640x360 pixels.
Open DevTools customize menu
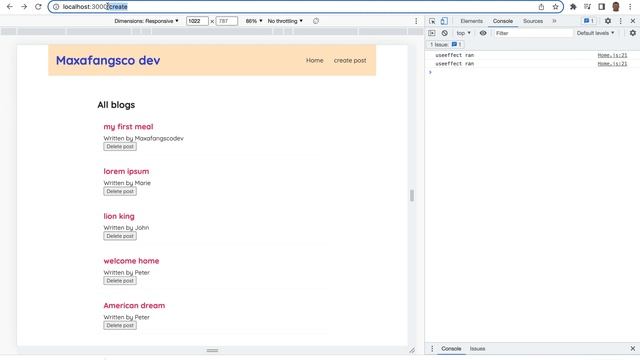pos(620,21)
